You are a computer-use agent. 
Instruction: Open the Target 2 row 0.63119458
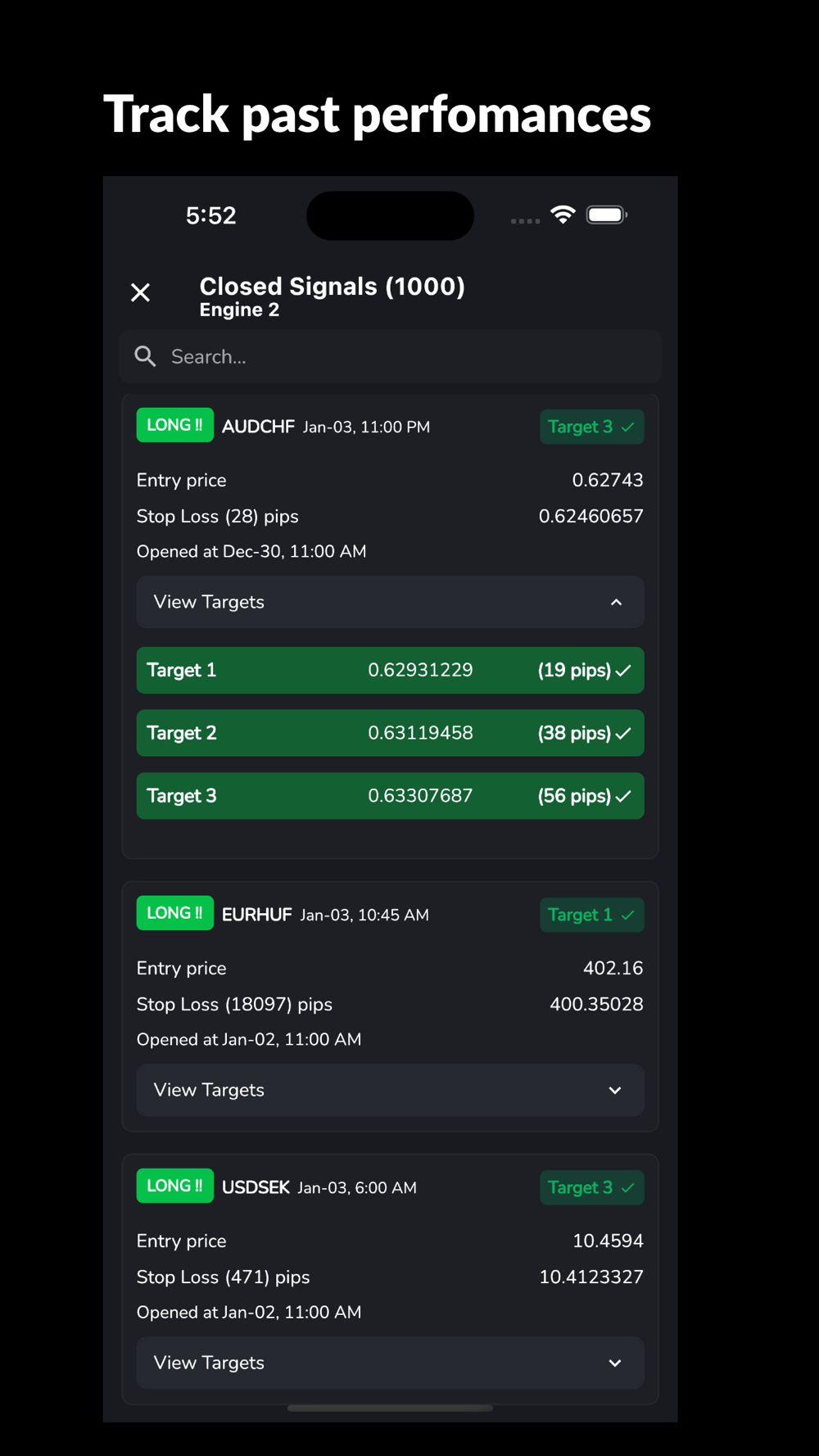[390, 733]
